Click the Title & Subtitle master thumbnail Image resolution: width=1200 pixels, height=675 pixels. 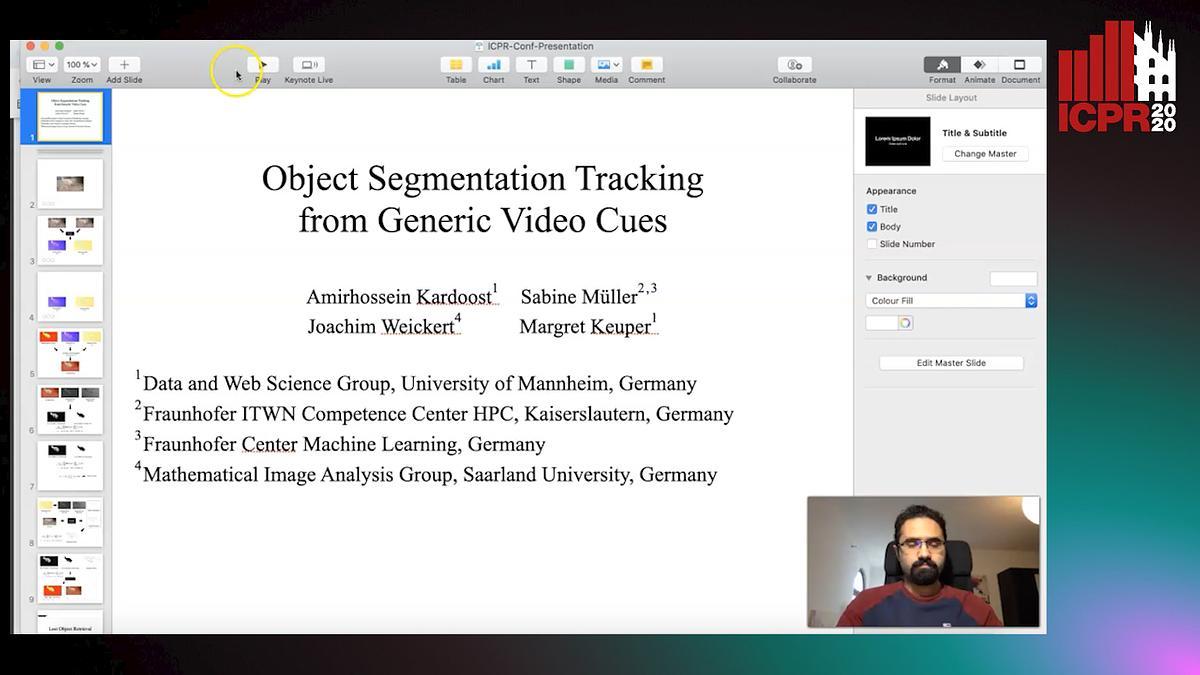tap(897, 141)
